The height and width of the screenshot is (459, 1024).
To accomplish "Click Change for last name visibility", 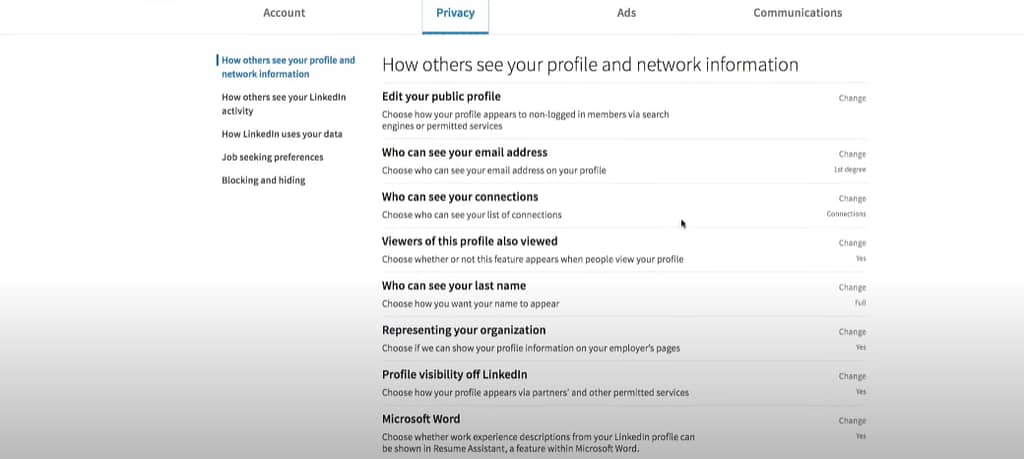I will click(852, 287).
